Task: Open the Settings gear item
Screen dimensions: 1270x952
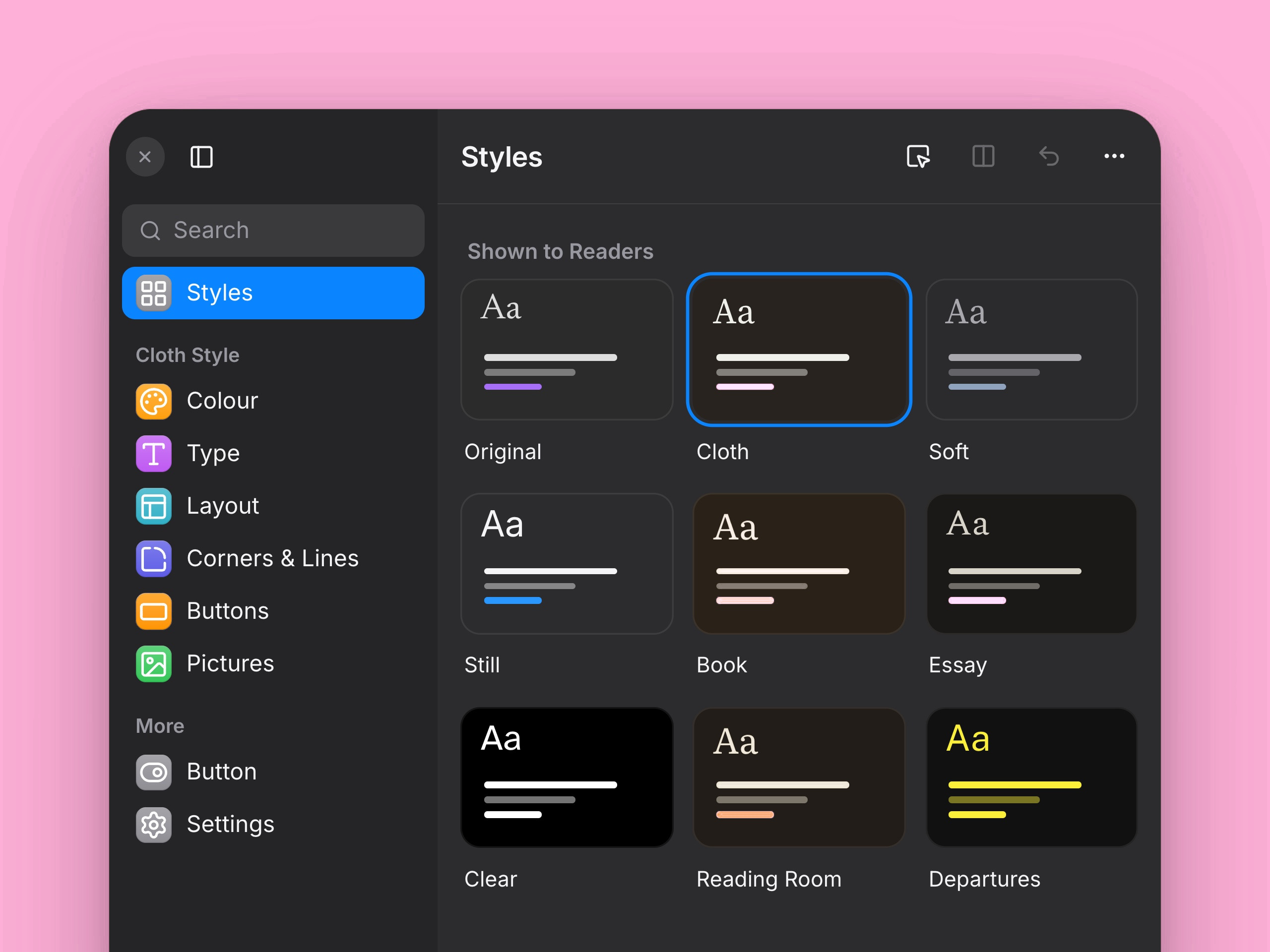Action: pos(154,825)
